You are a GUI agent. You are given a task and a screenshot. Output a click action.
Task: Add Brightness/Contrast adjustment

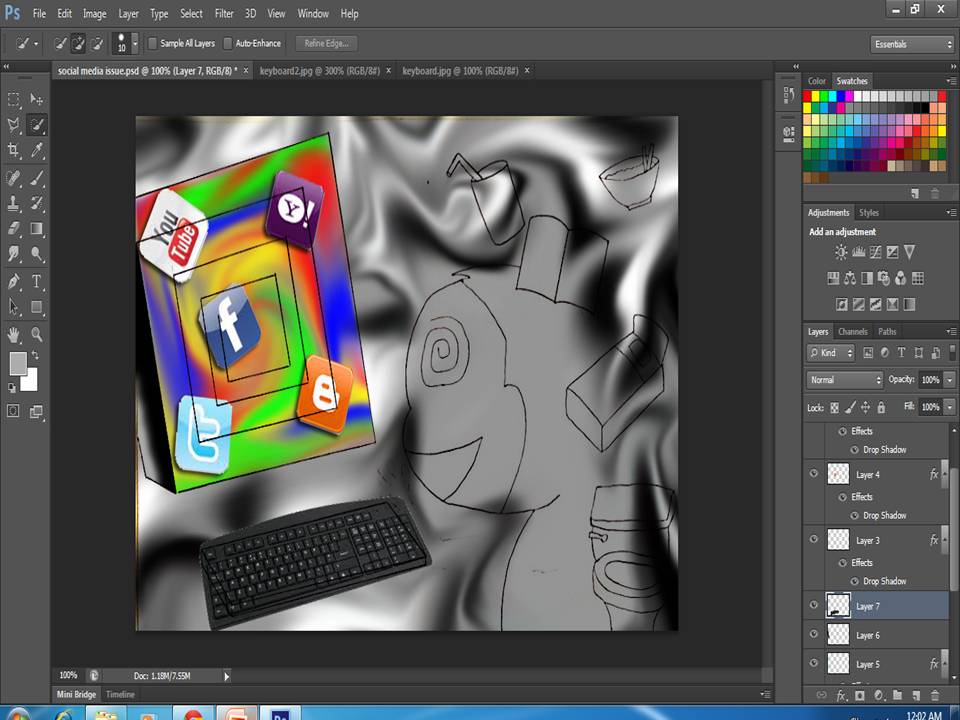click(841, 252)
